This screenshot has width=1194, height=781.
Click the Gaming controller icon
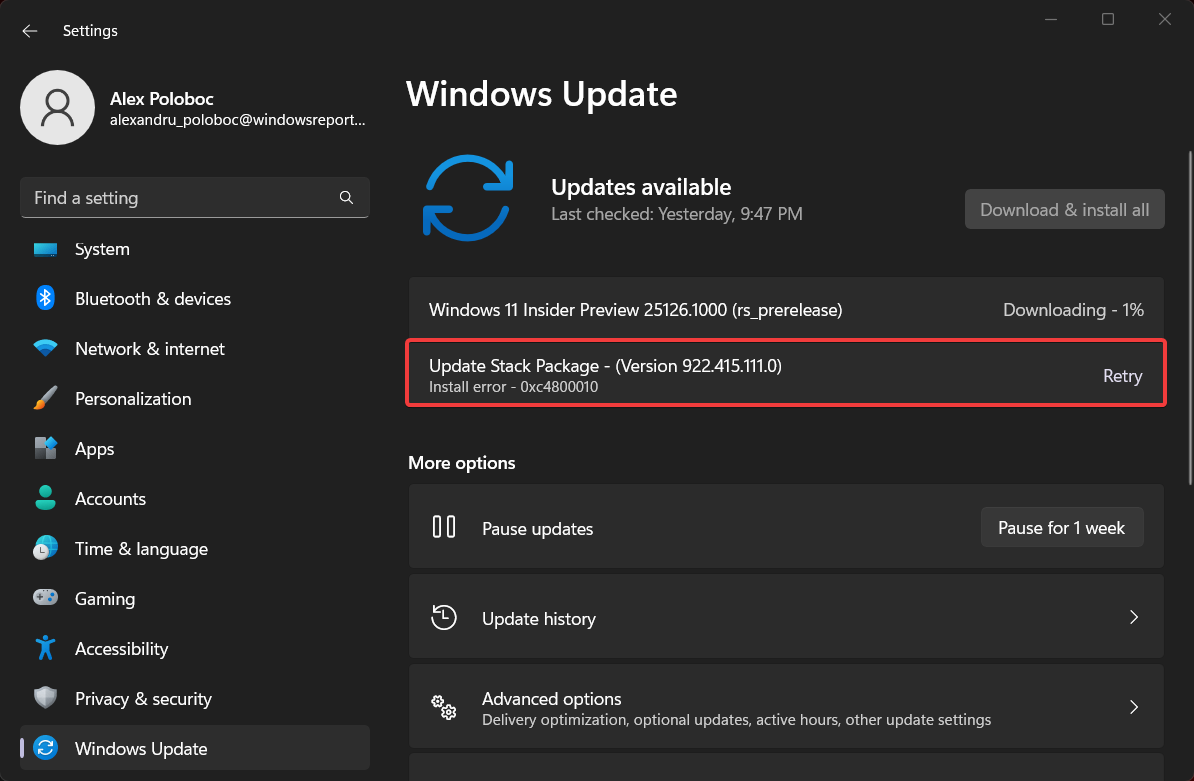(45, 598)
